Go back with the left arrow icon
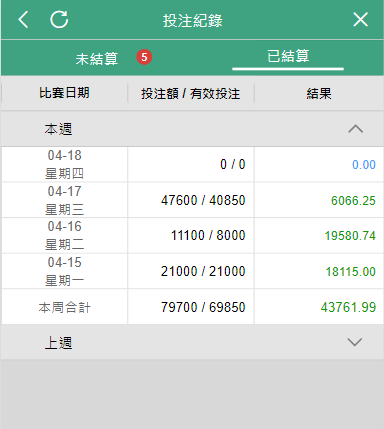Image resolution: width=384 pixels, height=429 pixels. [23, 19]
